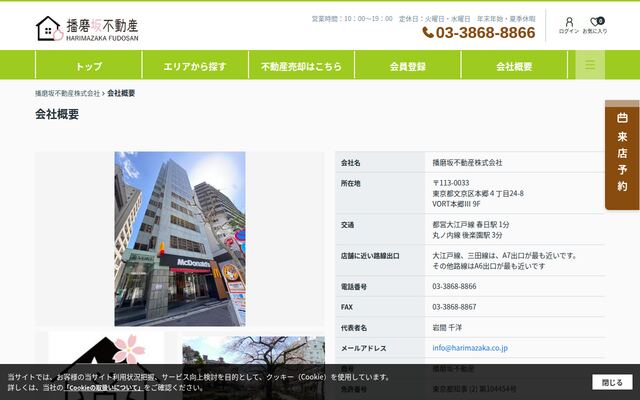
Task: Click the A7出口 exit guidance line
Action: point(505,256)
